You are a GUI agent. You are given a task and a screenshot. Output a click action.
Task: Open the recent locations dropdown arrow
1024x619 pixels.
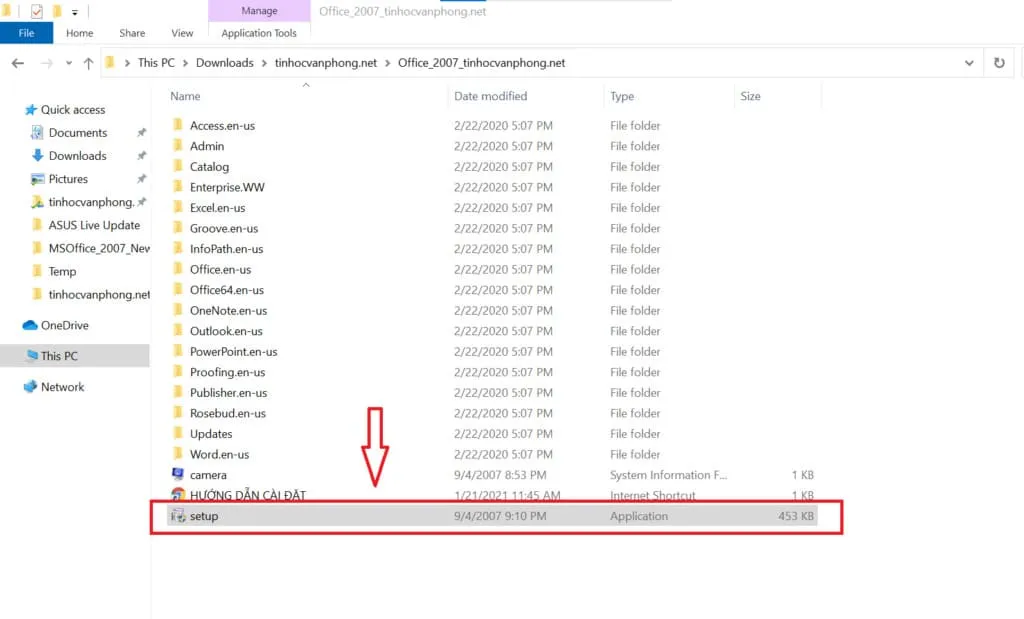(x=69, y=63)
